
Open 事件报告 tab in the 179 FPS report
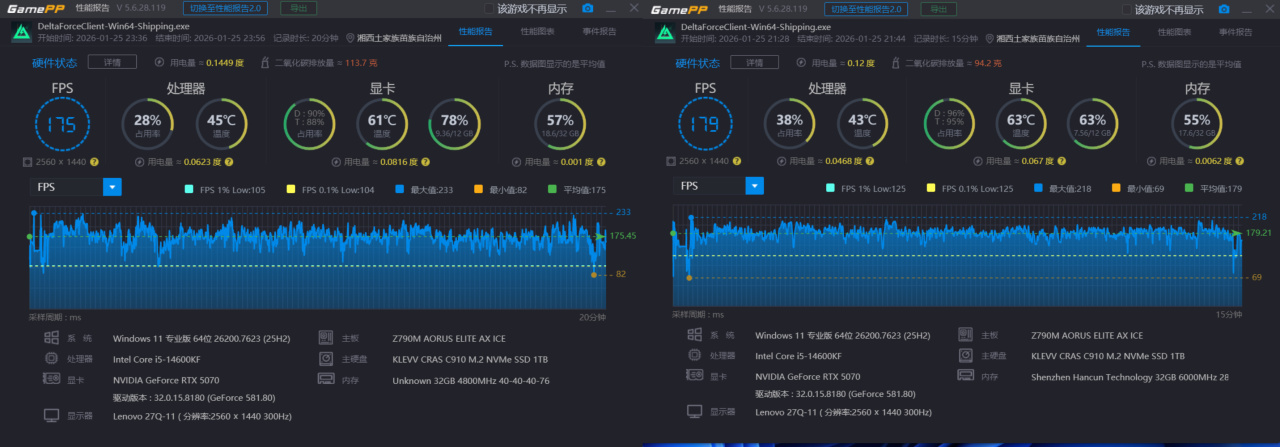click(1236, 32)
